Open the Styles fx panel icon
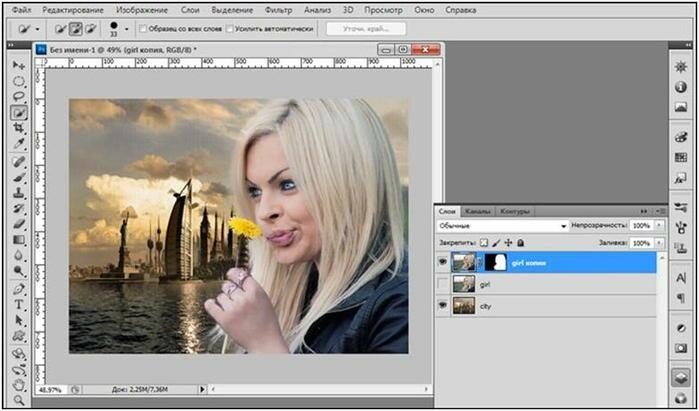 click(681, 178)
